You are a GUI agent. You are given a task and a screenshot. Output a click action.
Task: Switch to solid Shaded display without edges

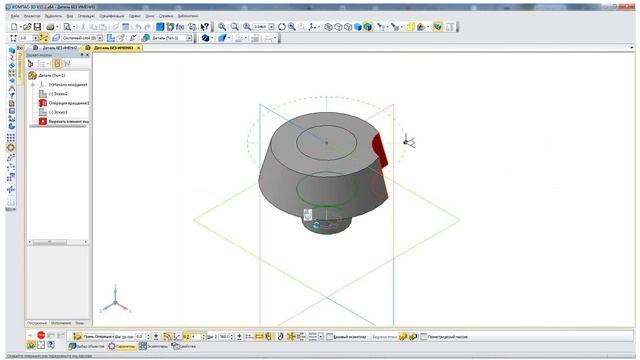coord(358,27)
